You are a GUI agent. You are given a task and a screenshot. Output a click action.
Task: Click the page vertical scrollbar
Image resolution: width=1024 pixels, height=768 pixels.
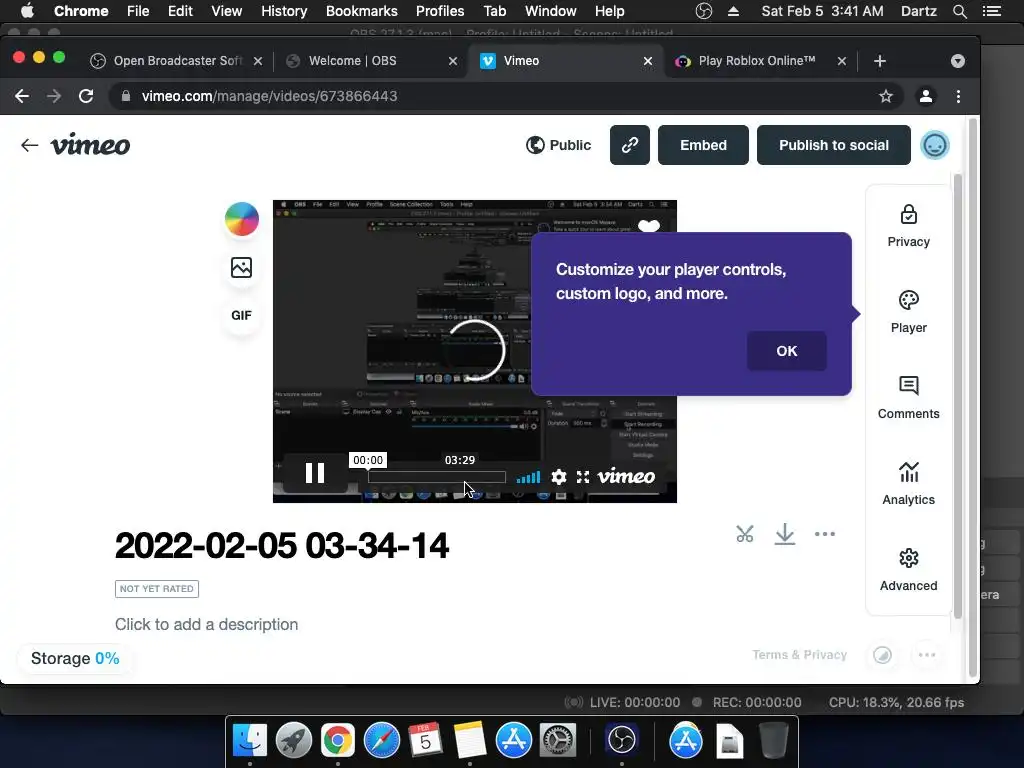972,397
